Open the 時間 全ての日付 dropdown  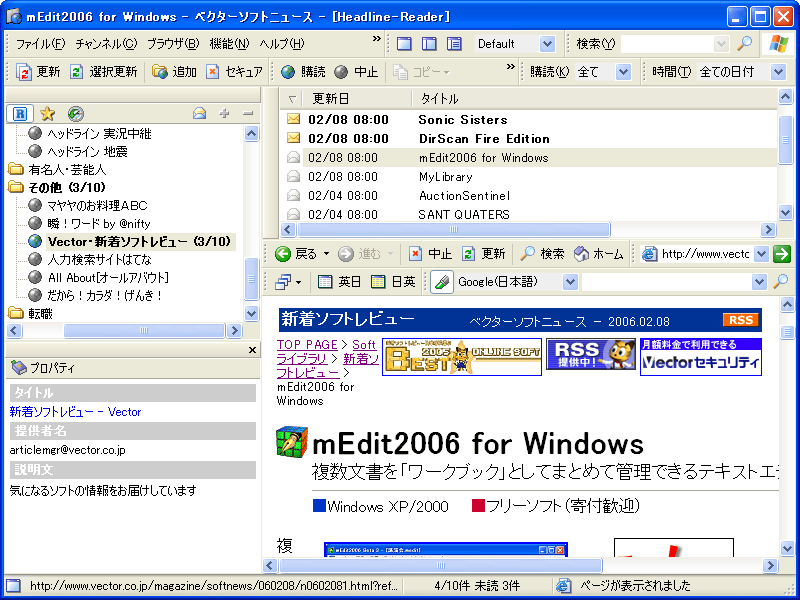click(778, 72)
